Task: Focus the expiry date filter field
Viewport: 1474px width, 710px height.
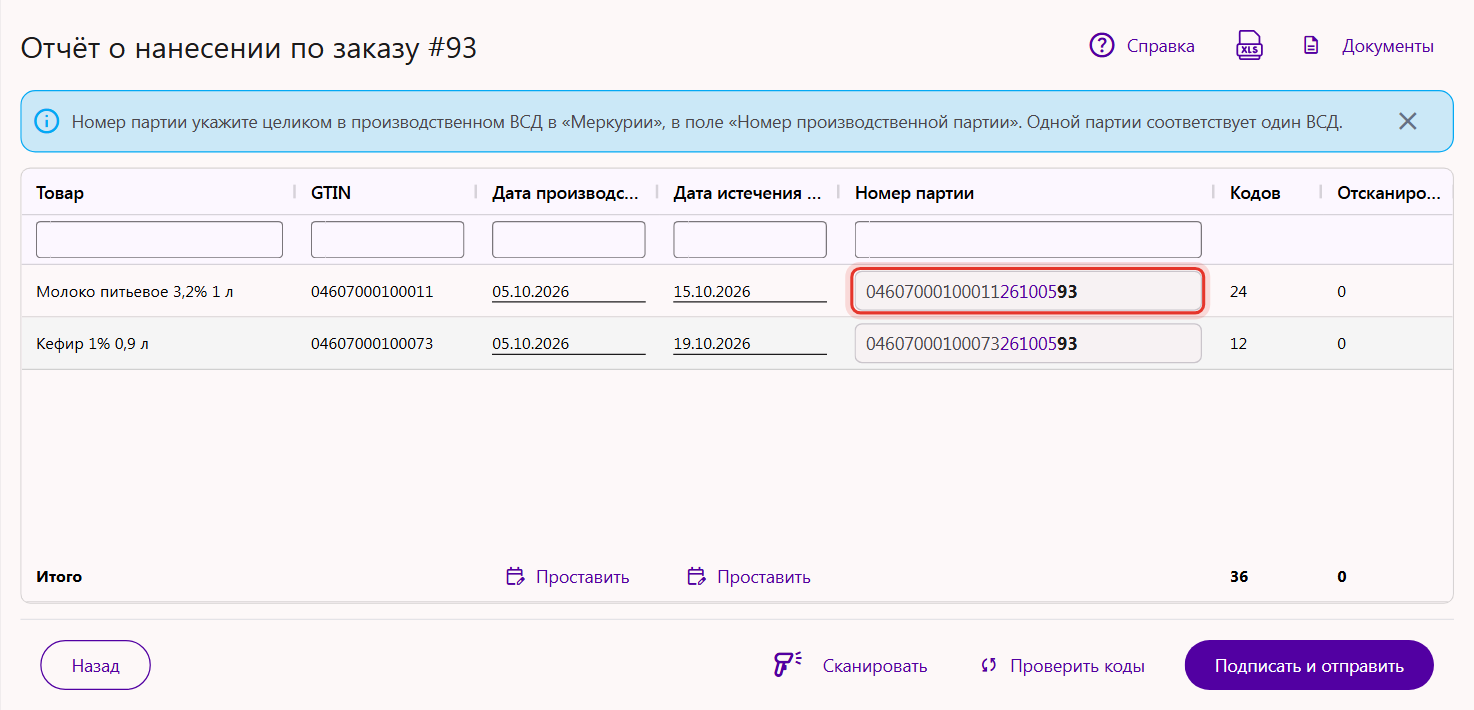Action: coord(750,239)
